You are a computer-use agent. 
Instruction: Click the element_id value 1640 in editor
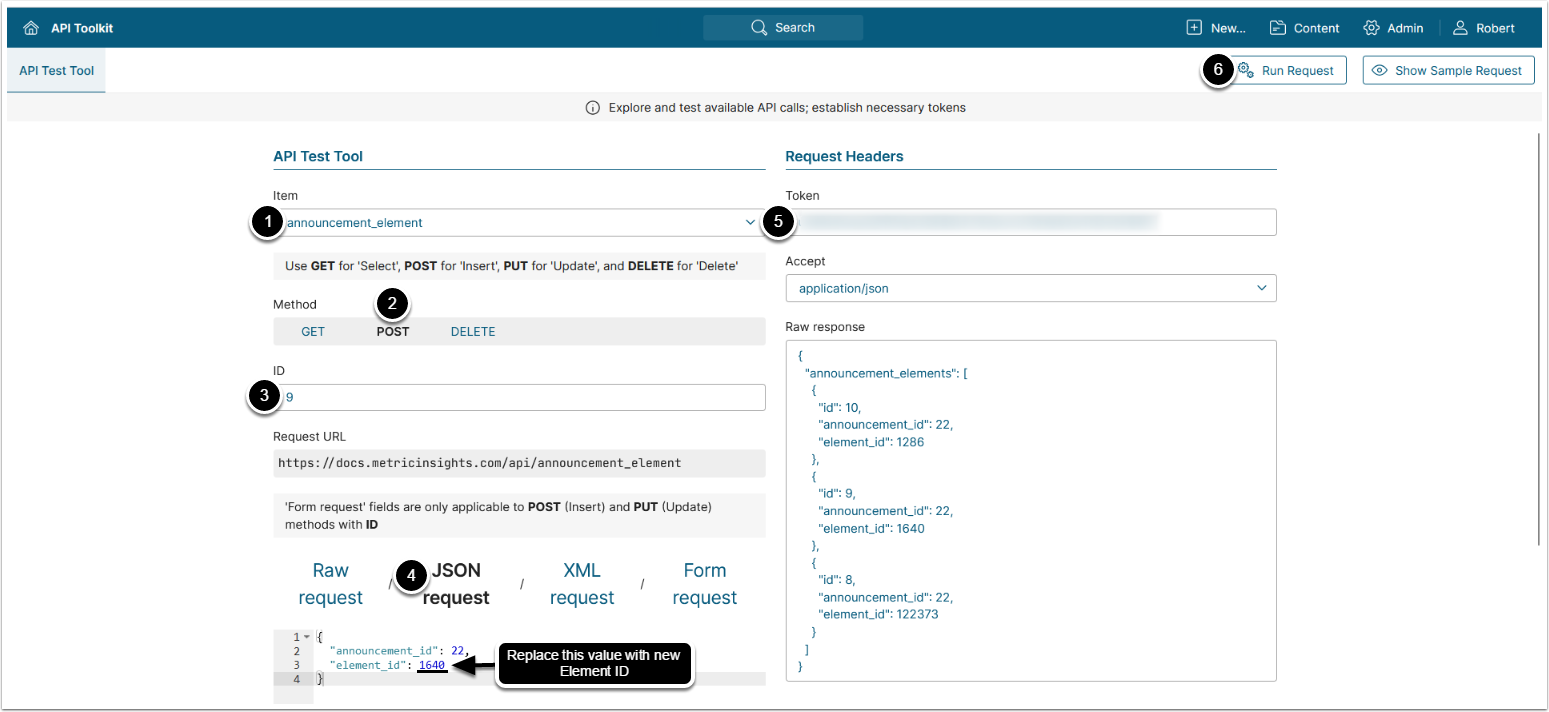point(432,665)
